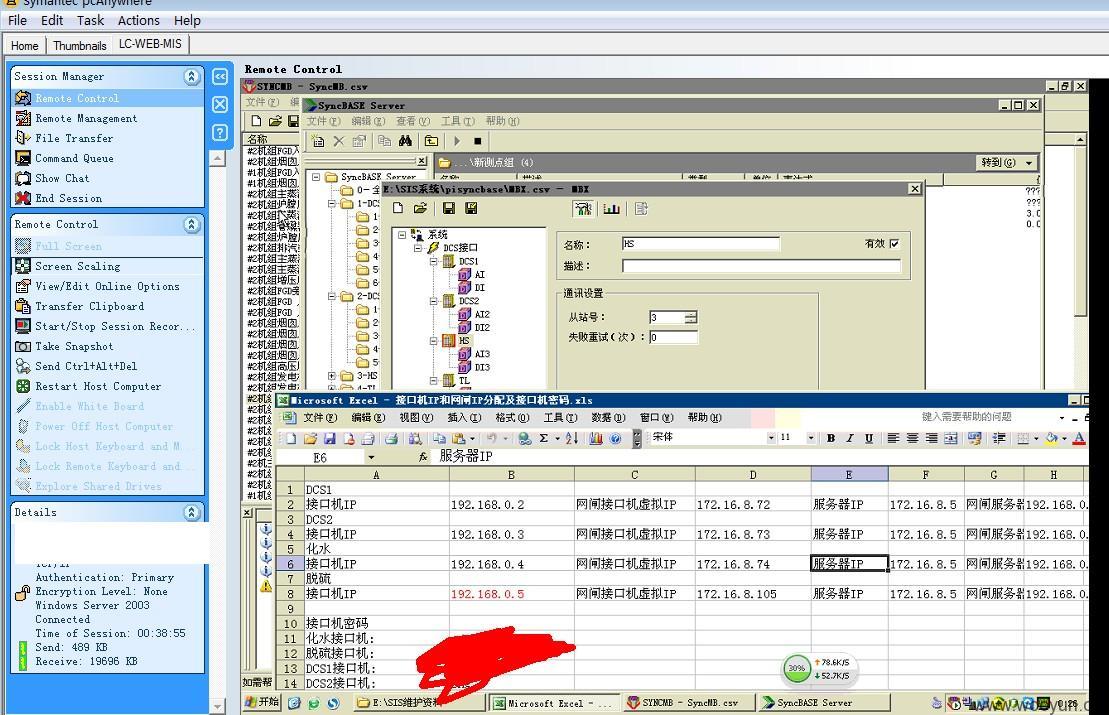This screenshot has height=715, width=1109.
Task: Open File menu in pcAnywhere
Action: click(x=17, y=21)
